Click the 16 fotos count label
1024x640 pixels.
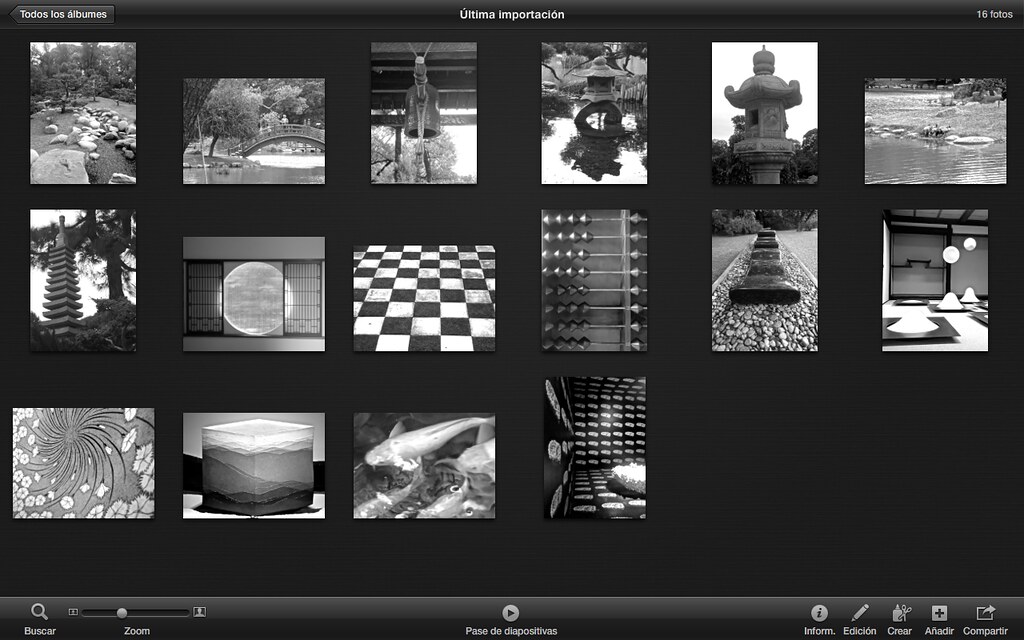(994, 14)
